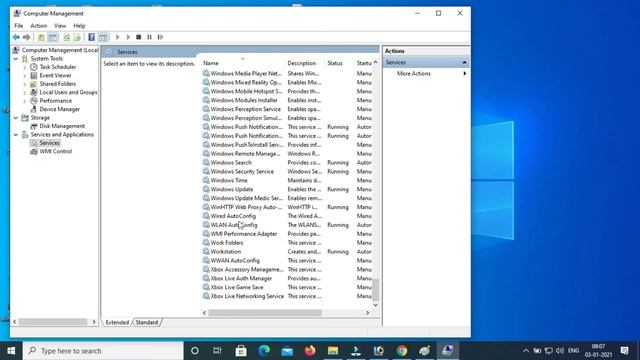Click the Stop Service square icon
Screen dimensions: 640x360
click(139, 37)
